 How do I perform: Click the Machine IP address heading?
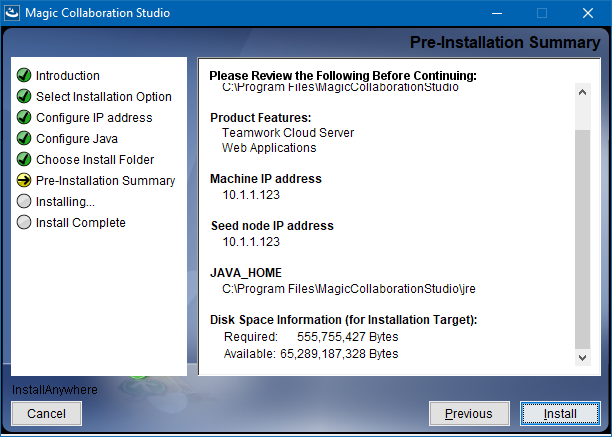(266, 179)
